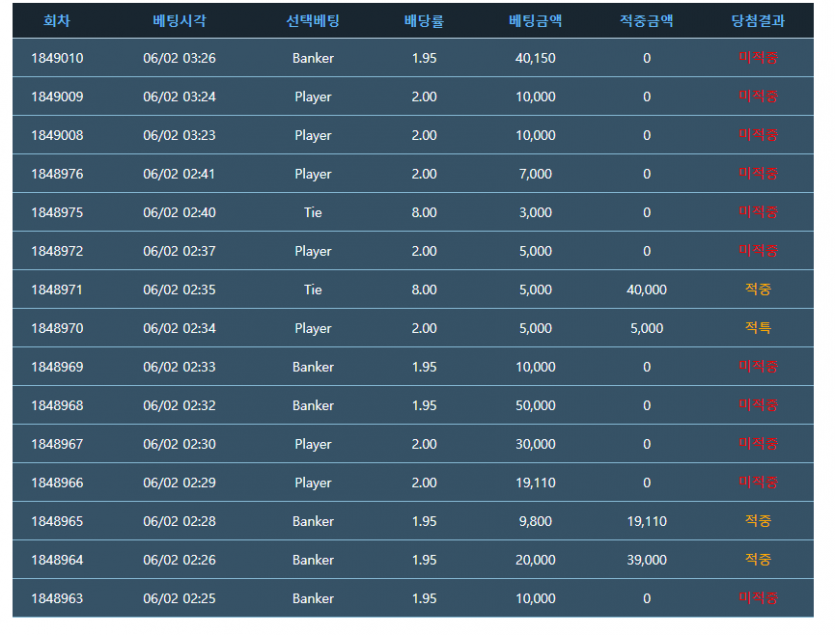Click Tie selection in round 1848975 row
The height and width of the screenshot is (635, 835).
(313, 213)
